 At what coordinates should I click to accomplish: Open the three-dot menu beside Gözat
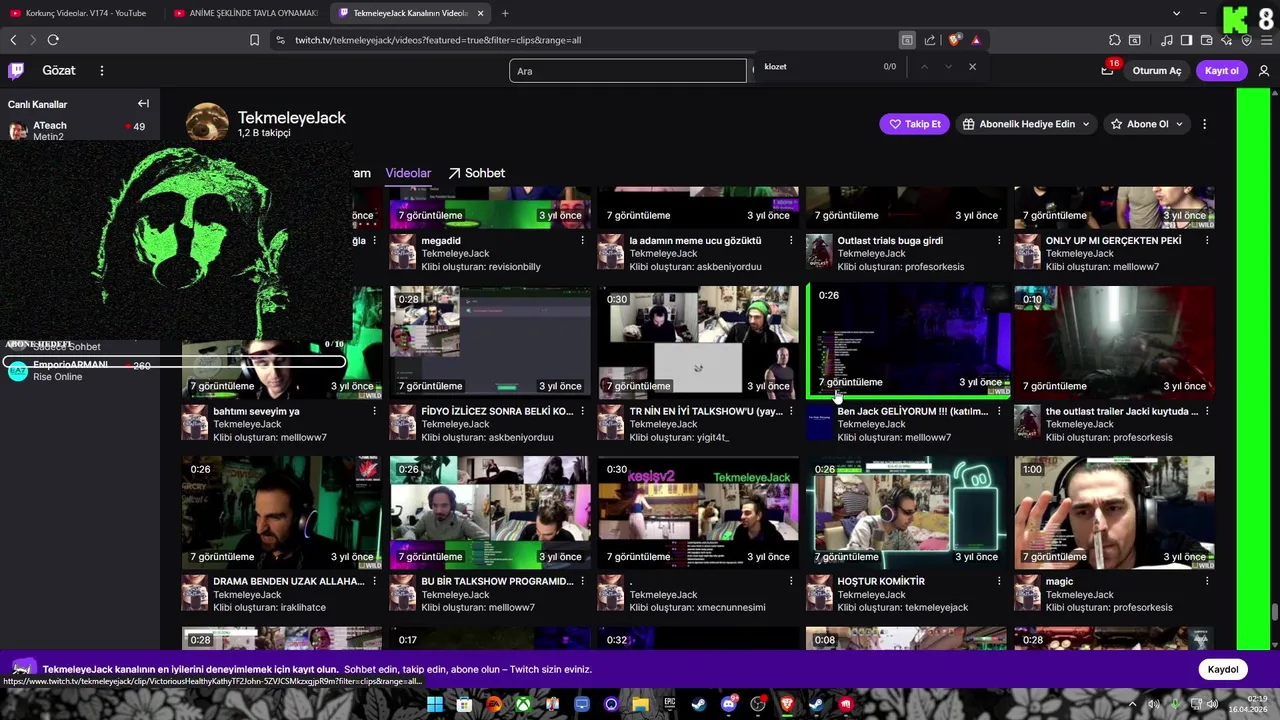coord(101,70)
